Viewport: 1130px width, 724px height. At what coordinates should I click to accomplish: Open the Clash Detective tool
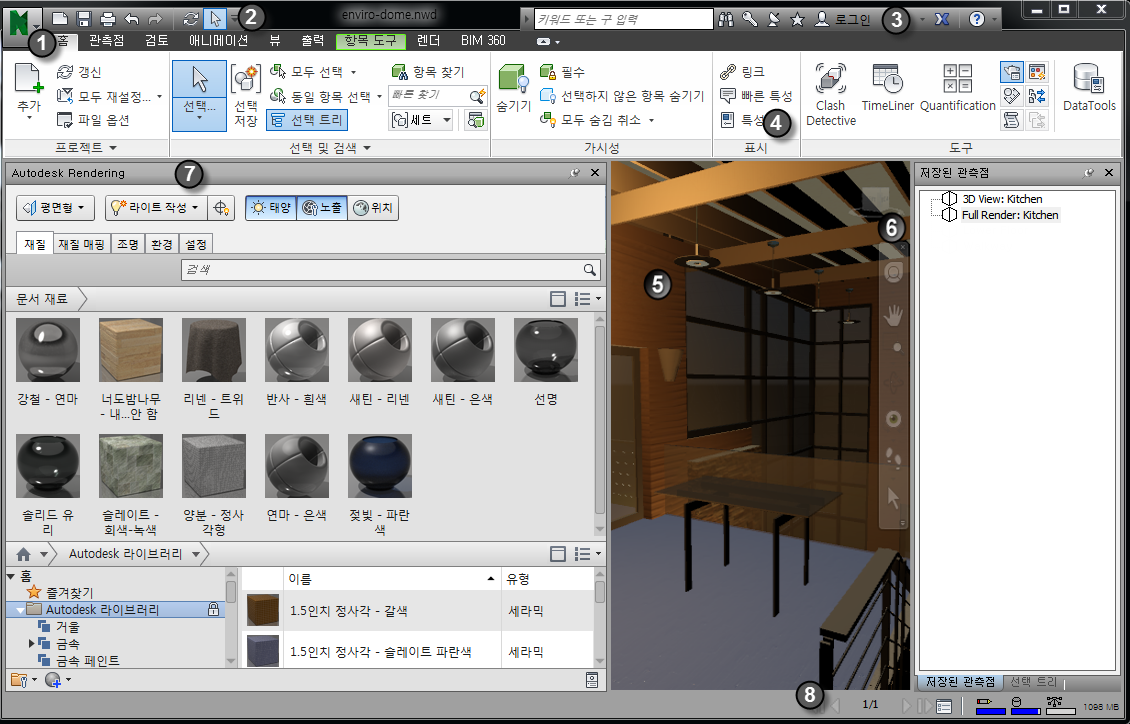coord(831,94)
